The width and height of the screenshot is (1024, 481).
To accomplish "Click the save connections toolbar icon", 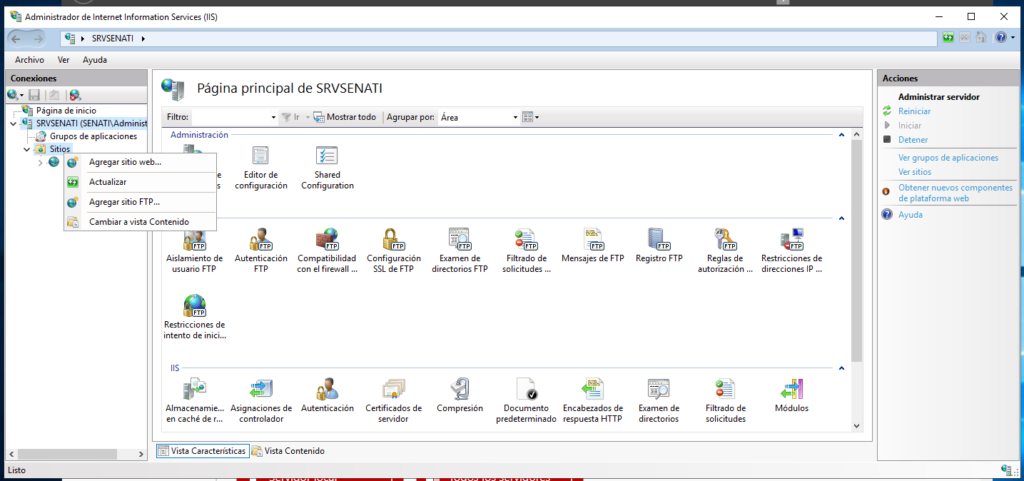I will 35,95.
